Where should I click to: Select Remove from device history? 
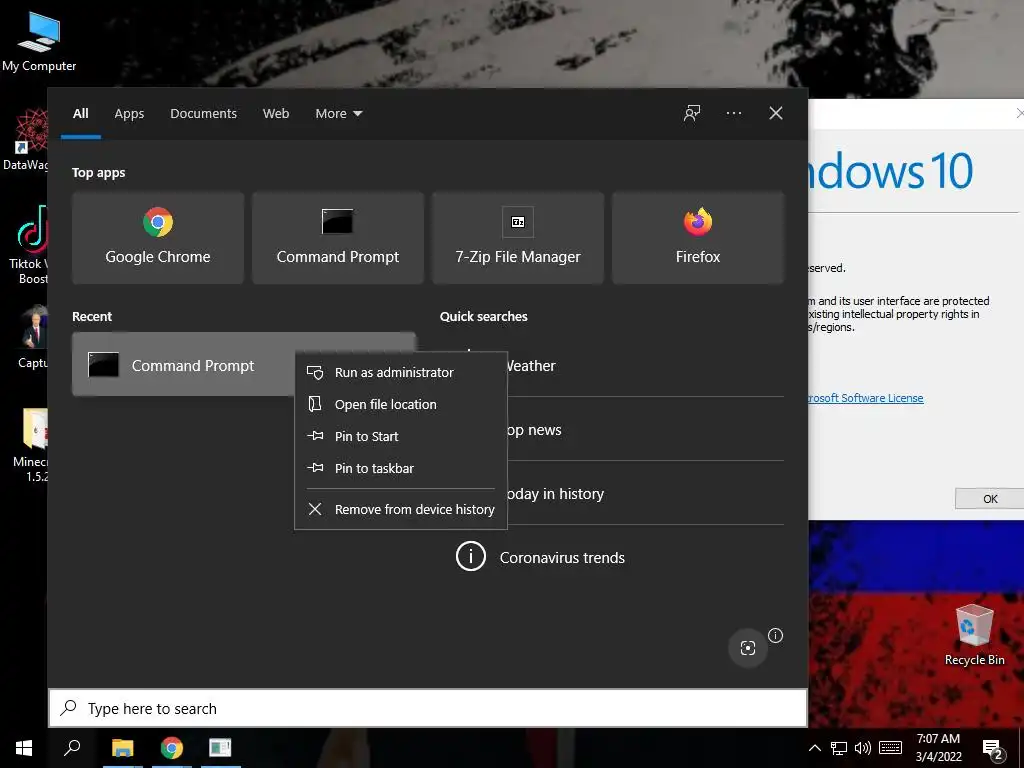click(x=401, y=509)
